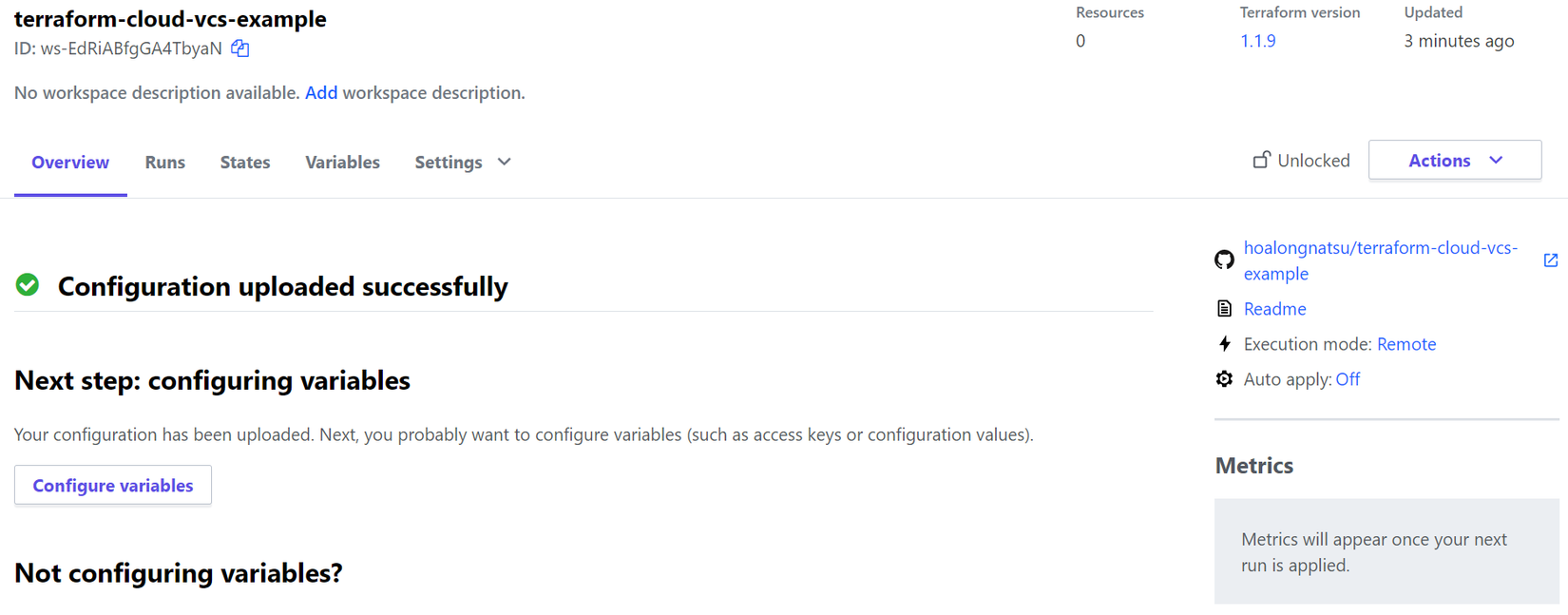
Task: Copy the workspace ID icon
Action: (240, 48)
